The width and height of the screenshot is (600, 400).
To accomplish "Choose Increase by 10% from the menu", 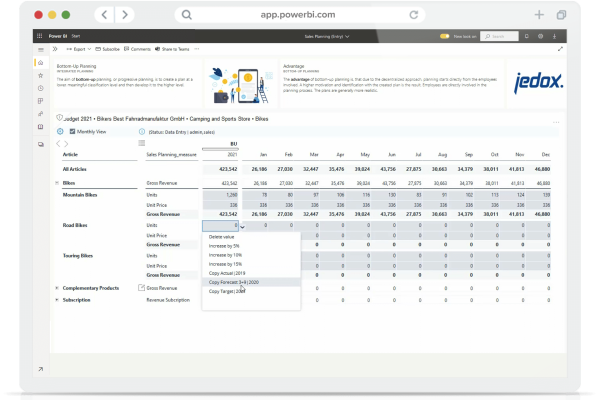I will point(251,255).
